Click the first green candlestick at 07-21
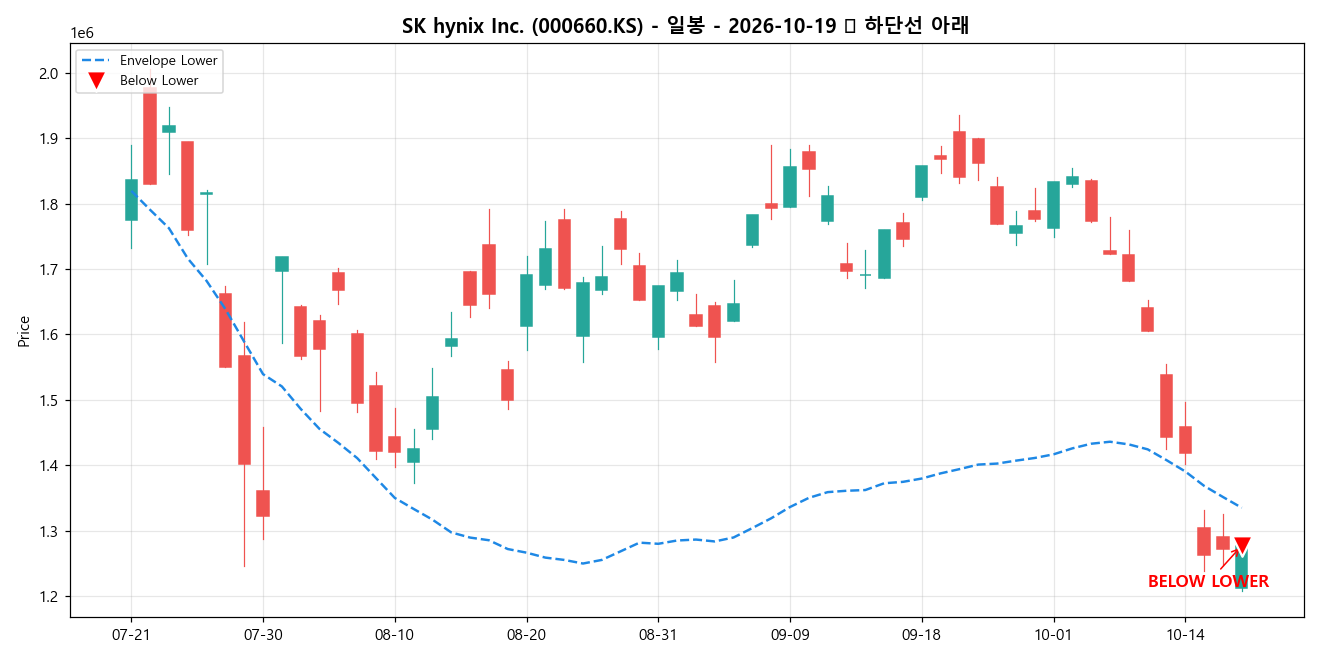 click(131, 200)
